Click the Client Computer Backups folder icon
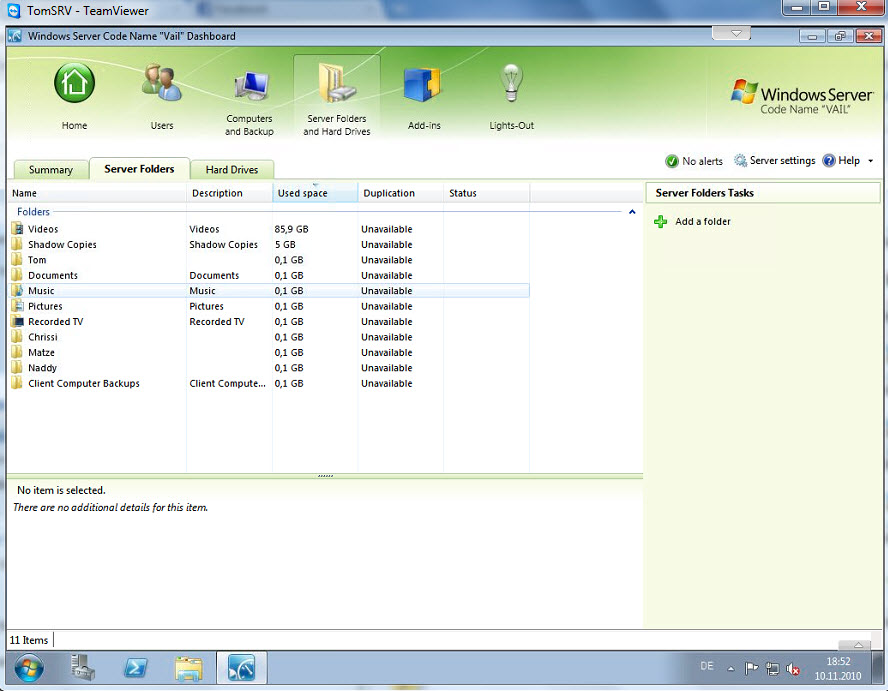The image size is (888, 691). (x=18, y=383)
